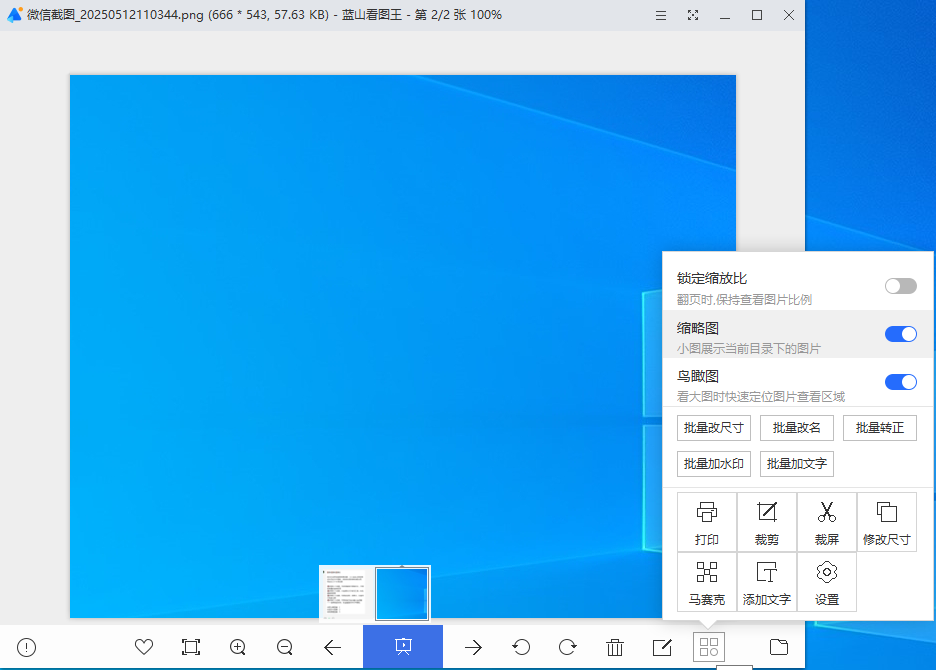Delete image with the trash can icon
Image resolution: width=936 pixels, height=670 pixels.
(615, 647)
